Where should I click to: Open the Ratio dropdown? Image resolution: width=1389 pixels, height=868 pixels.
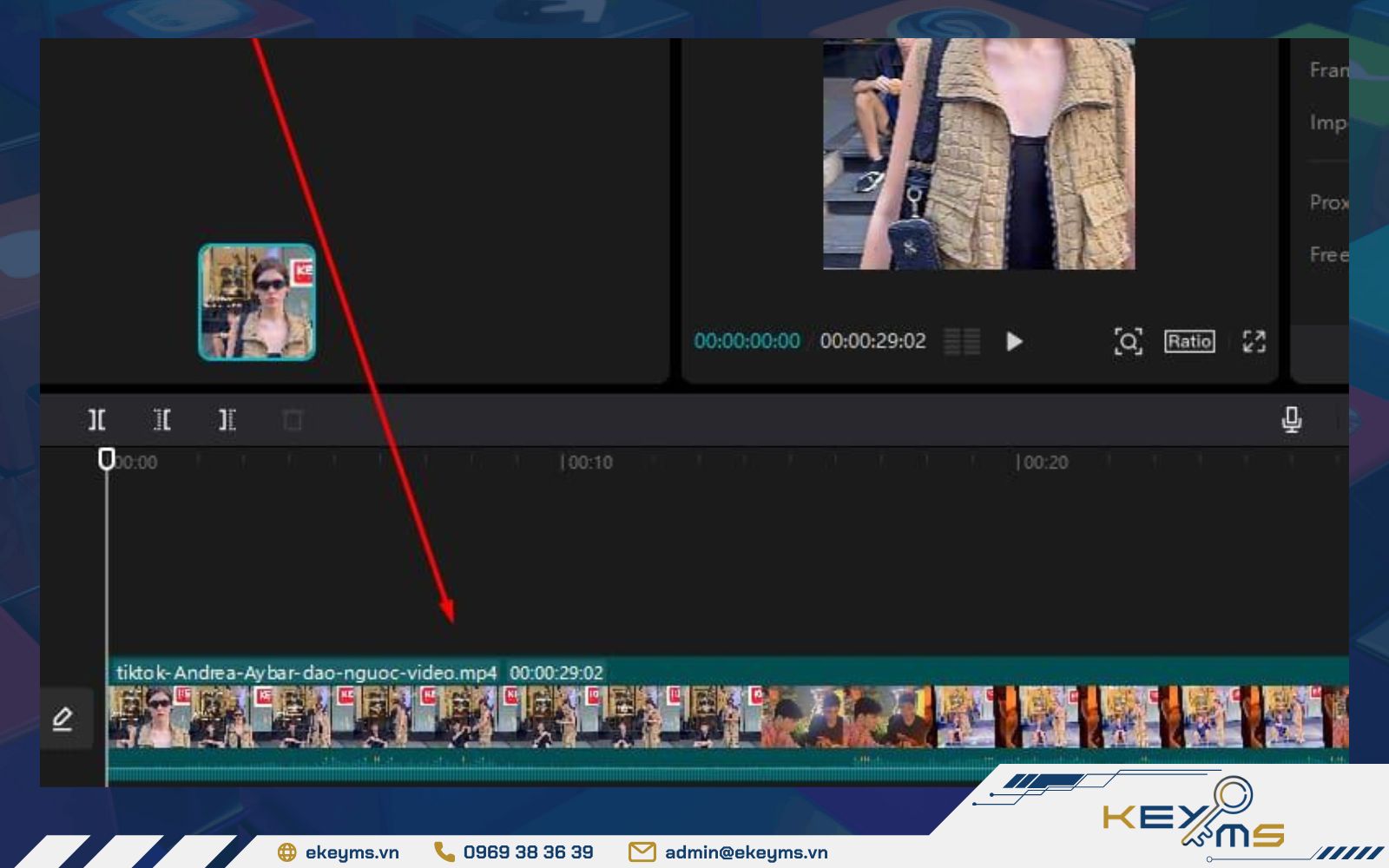click(x=1190, y=342)
